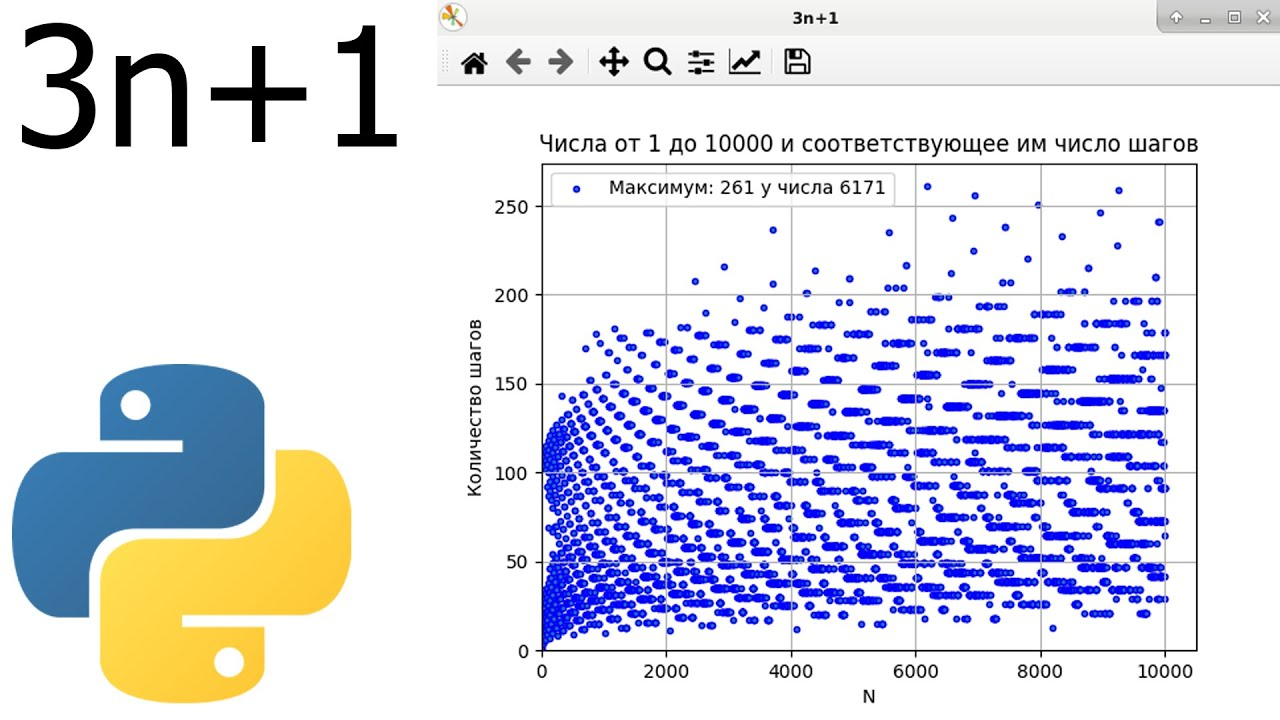
Task: Maximize the 3n+1 plot window
Action: 1233,17
